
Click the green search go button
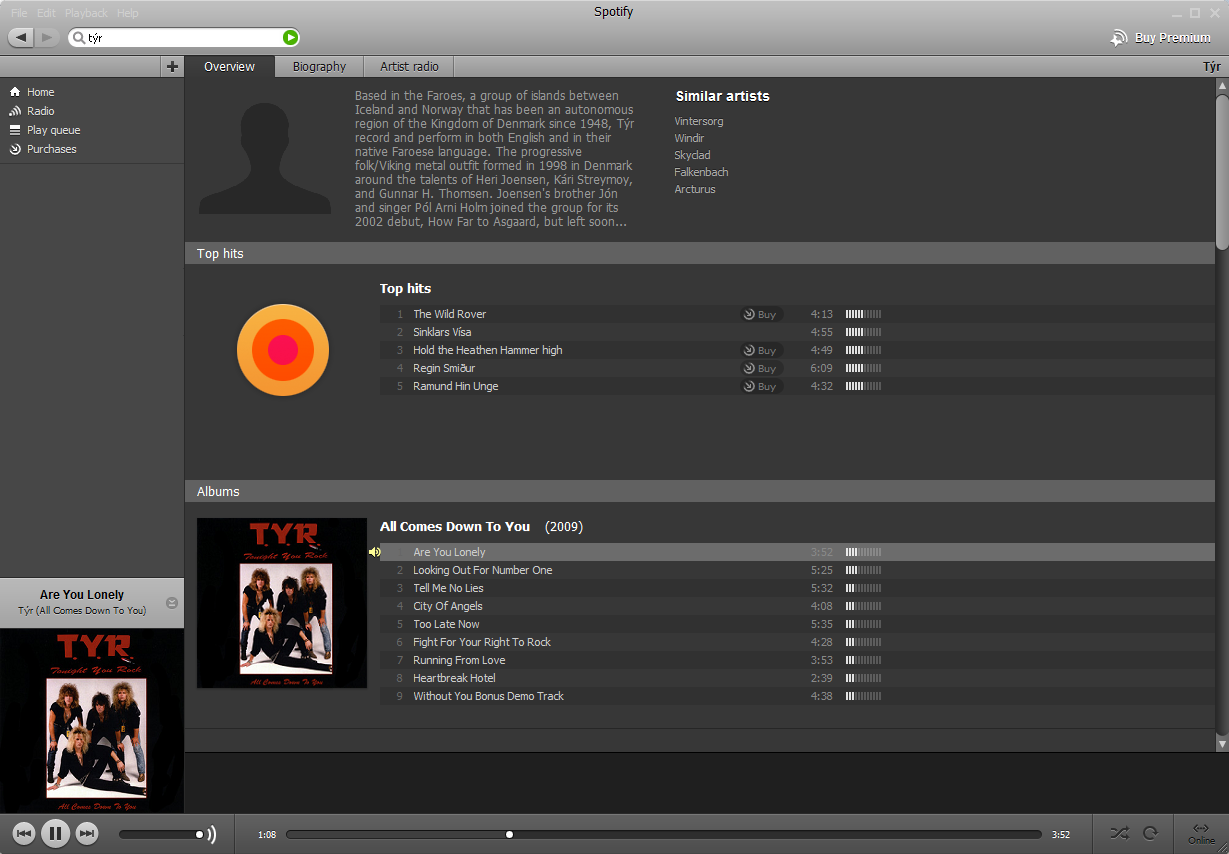coord(290,38)
